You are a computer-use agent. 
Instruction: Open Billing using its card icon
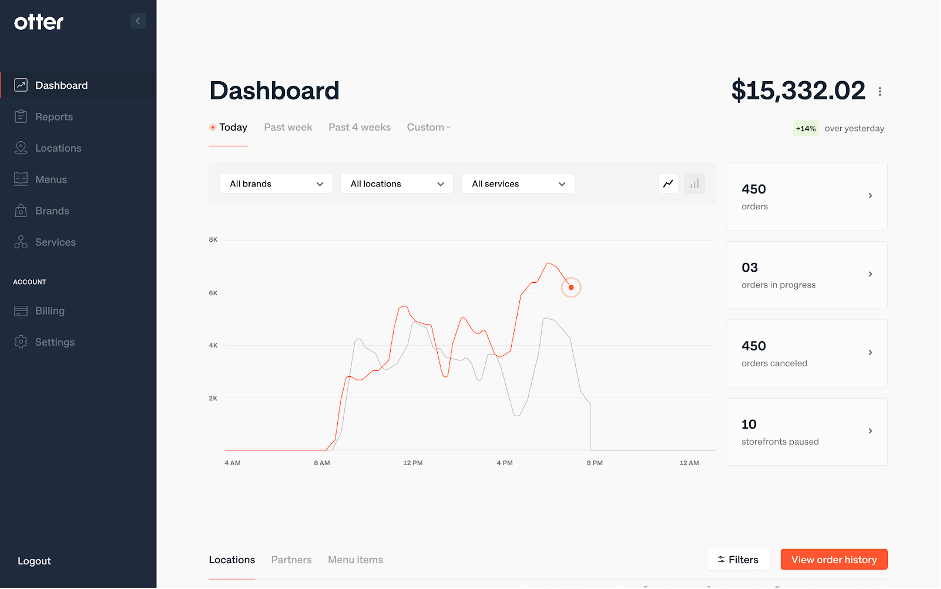pyautogui.click(x=21, y=310)
